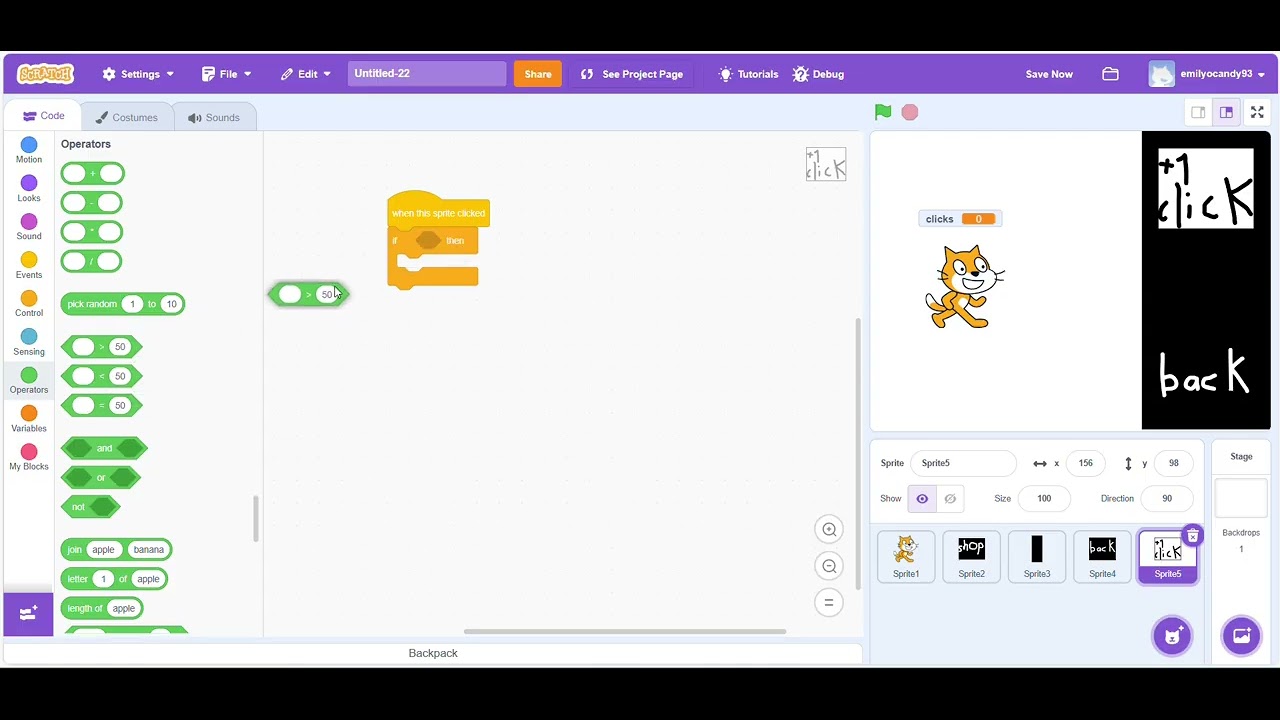This screenshot has height=720, width=1280.
Task: Open the My Stuff folder icon
Action: click(x=1110, y=74)
